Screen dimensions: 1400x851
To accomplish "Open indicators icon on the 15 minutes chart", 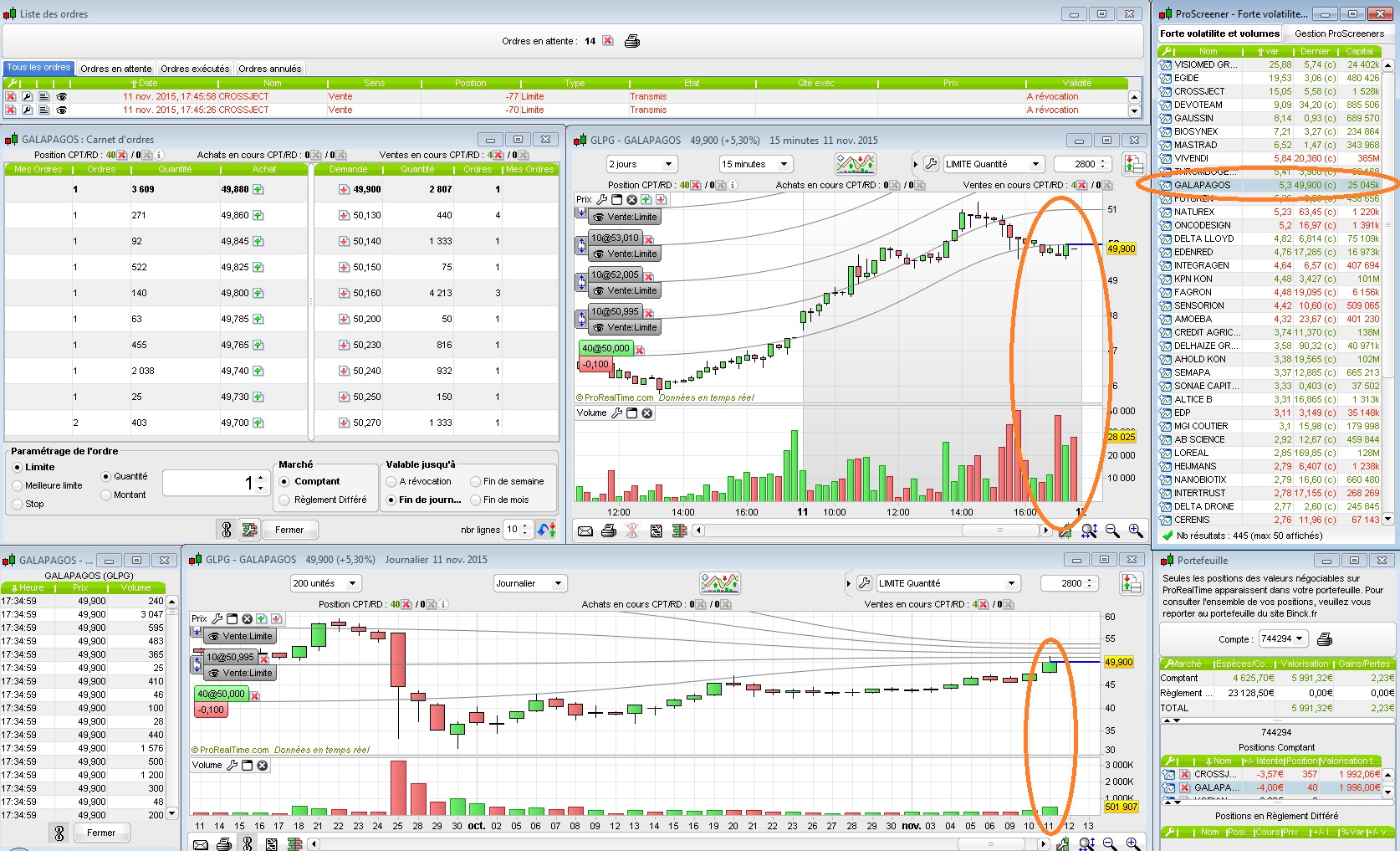I will [855, 164].
